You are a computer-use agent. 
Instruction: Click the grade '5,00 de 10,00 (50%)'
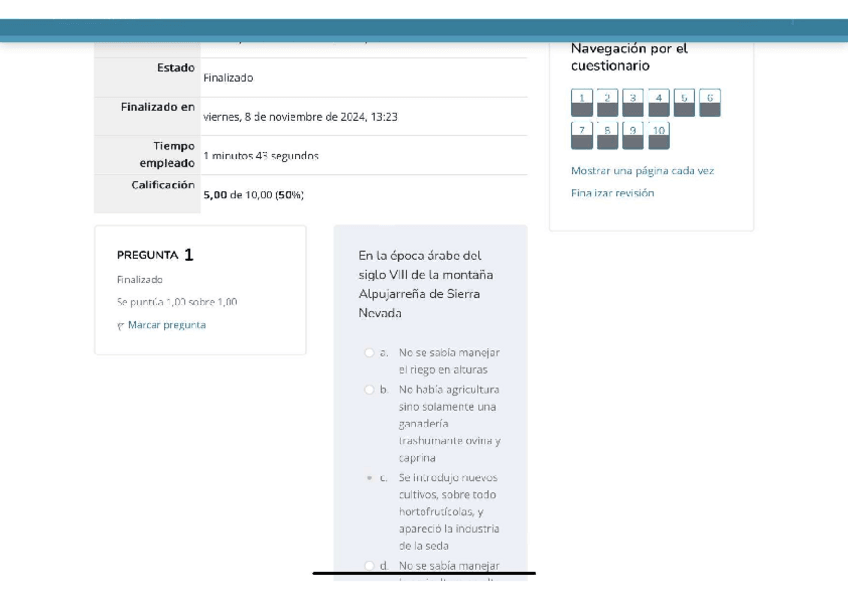253,195
